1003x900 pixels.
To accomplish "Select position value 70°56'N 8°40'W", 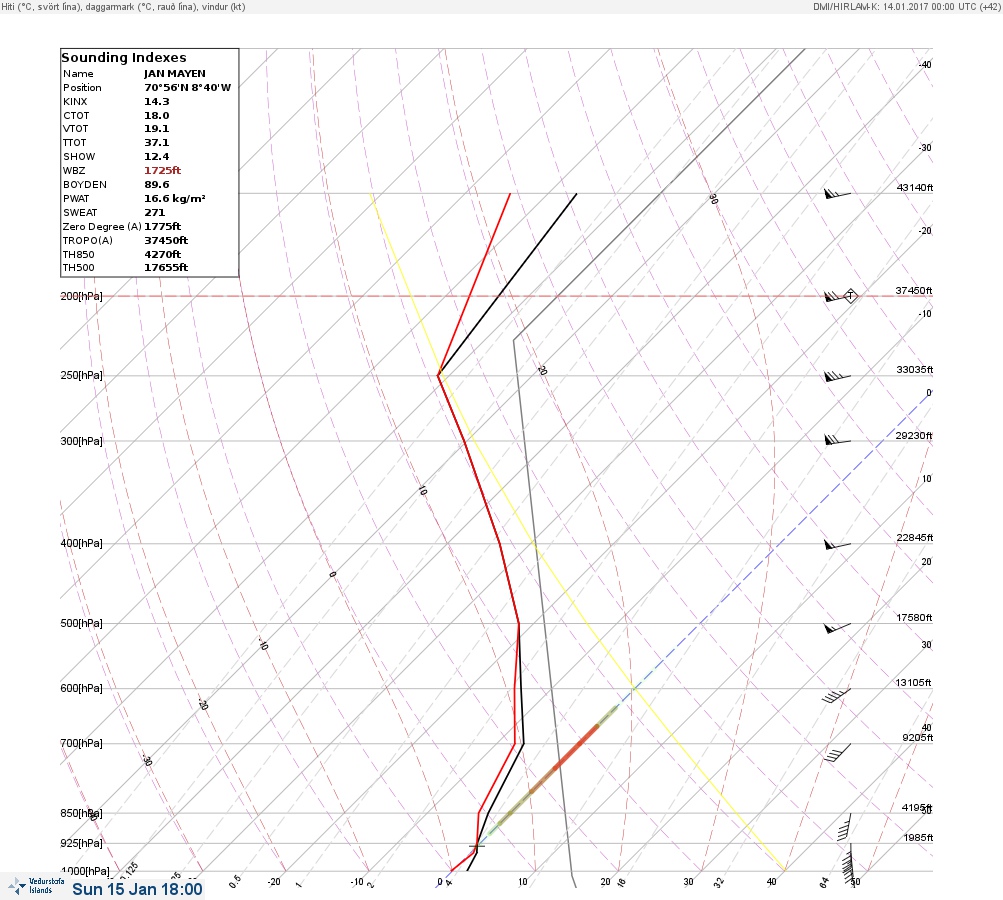I will 187,88.
